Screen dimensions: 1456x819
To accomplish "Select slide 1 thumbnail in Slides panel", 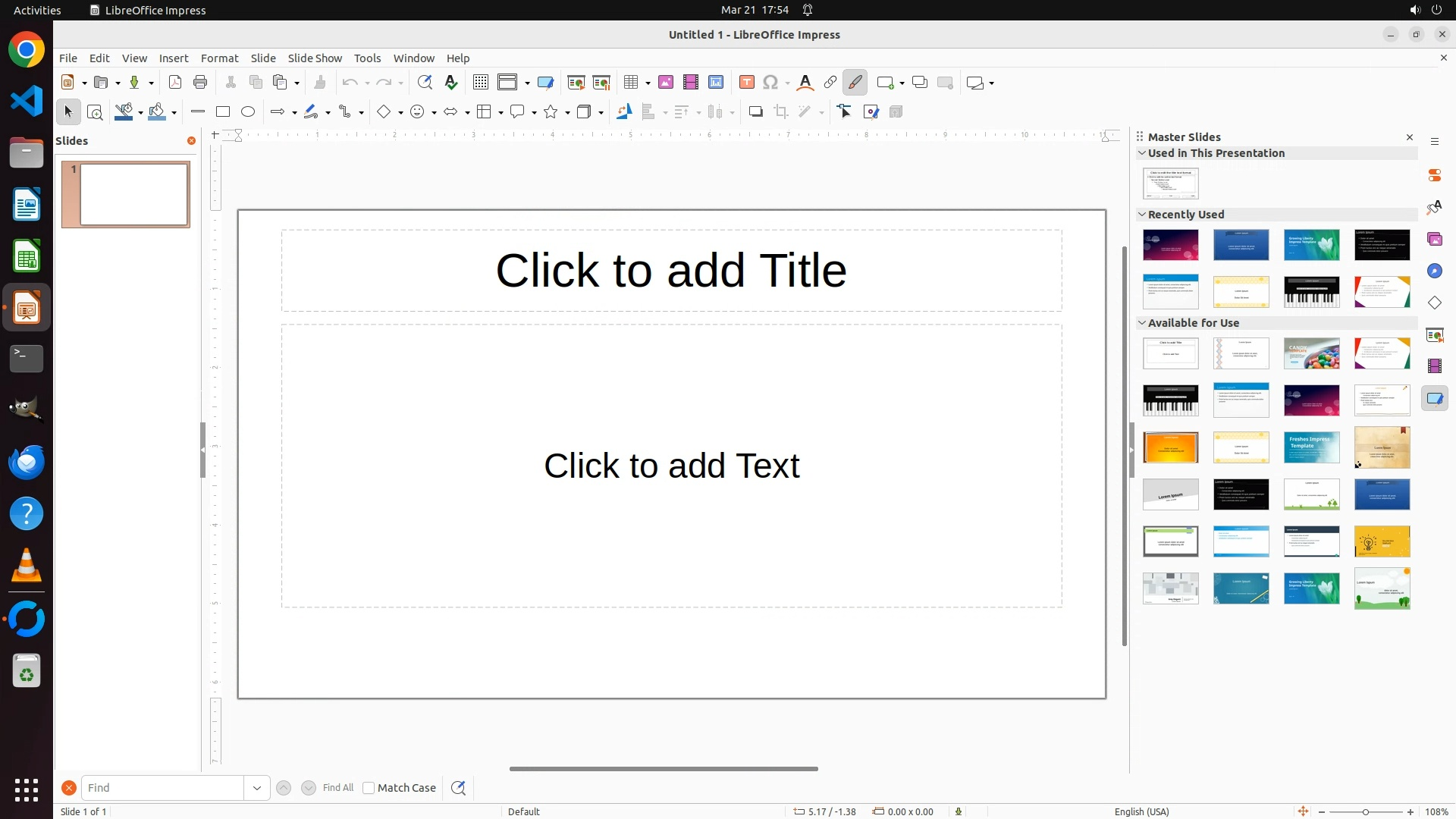I will tap(133, 195).
